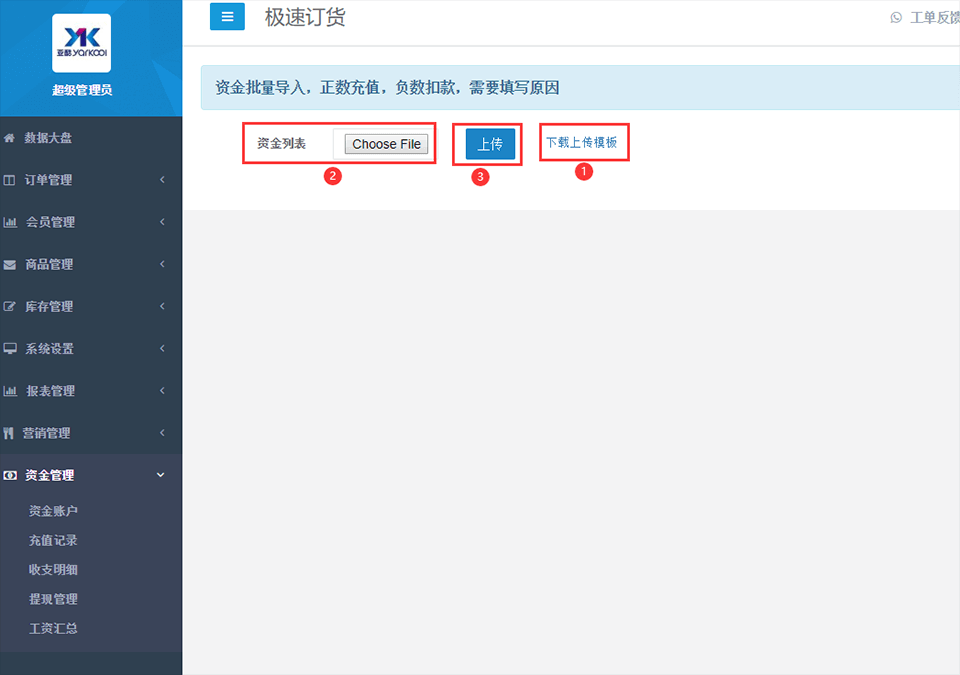
Task: Click the 资金批量导入 notice text
Action: tap(387, 88)
